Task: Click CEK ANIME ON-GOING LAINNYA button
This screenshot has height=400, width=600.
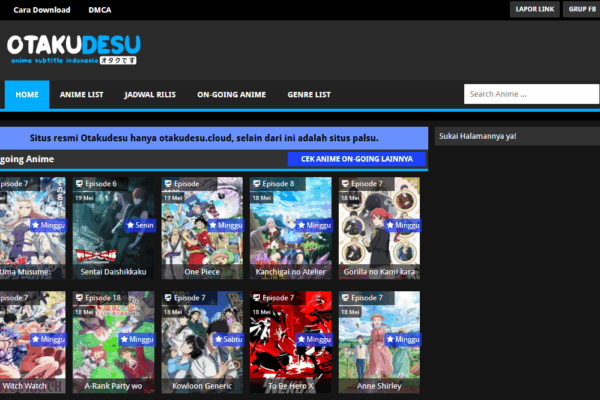Action: (x=357, y=159)
